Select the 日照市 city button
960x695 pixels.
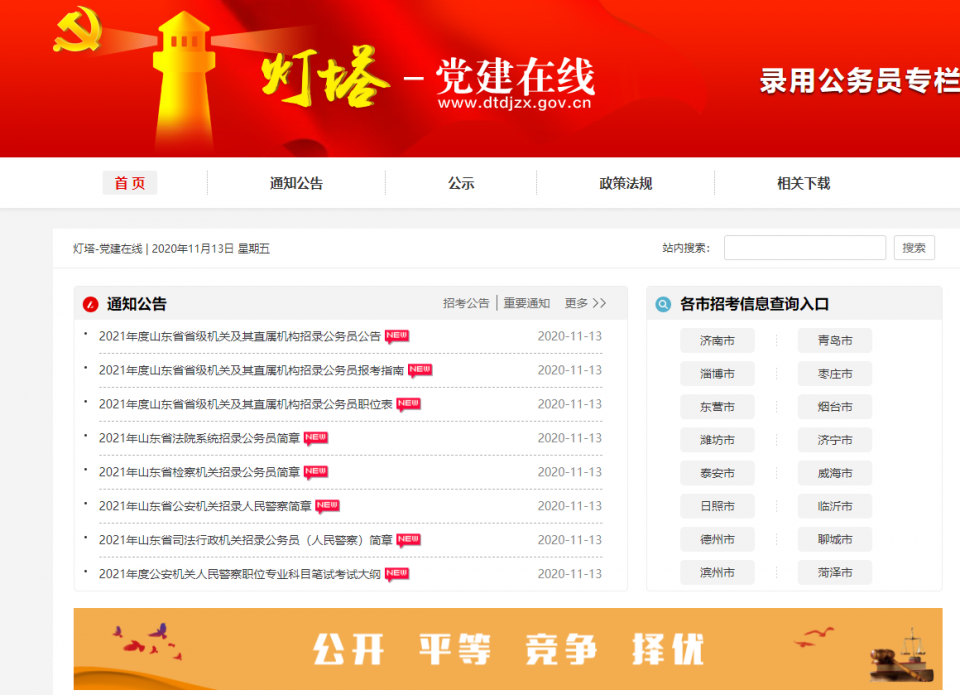(717, 506)
